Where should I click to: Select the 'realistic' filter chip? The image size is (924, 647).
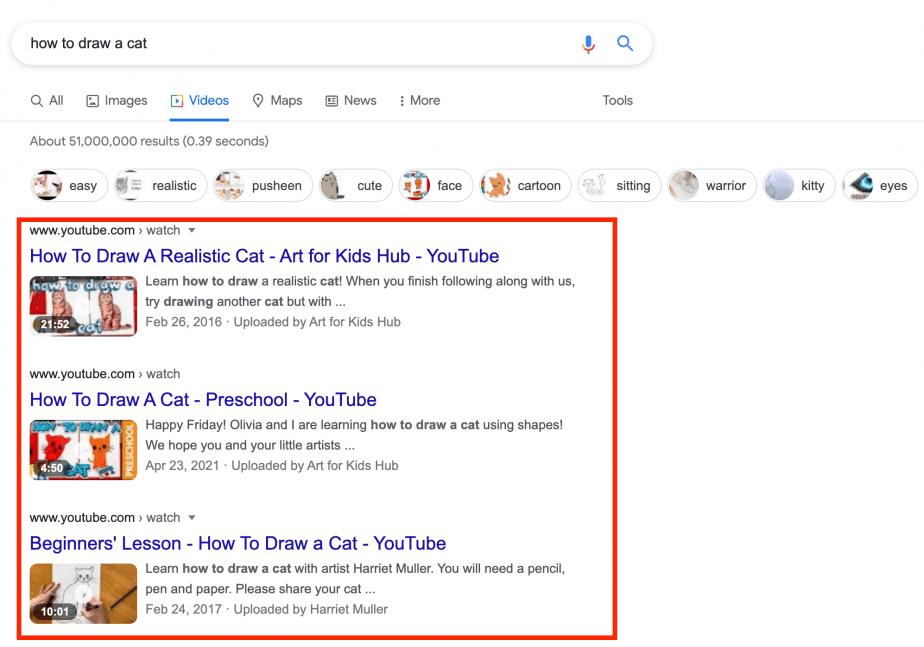coord(160,186)
